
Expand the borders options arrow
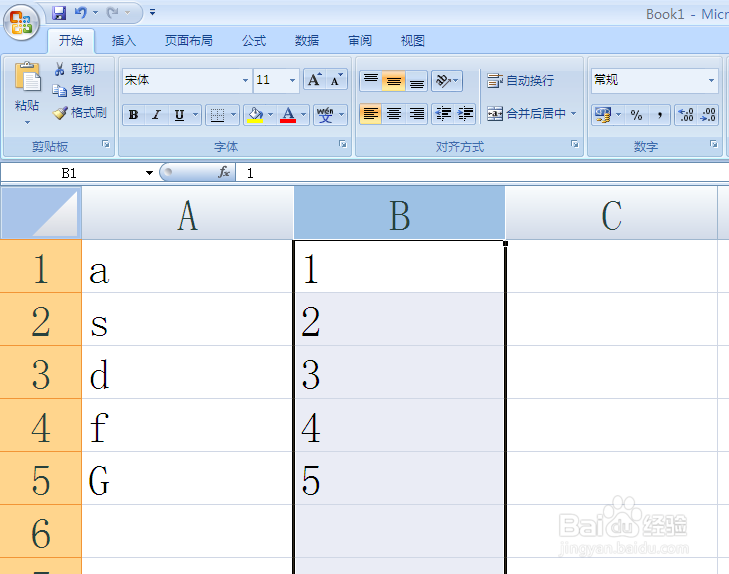tap(233, 115)
